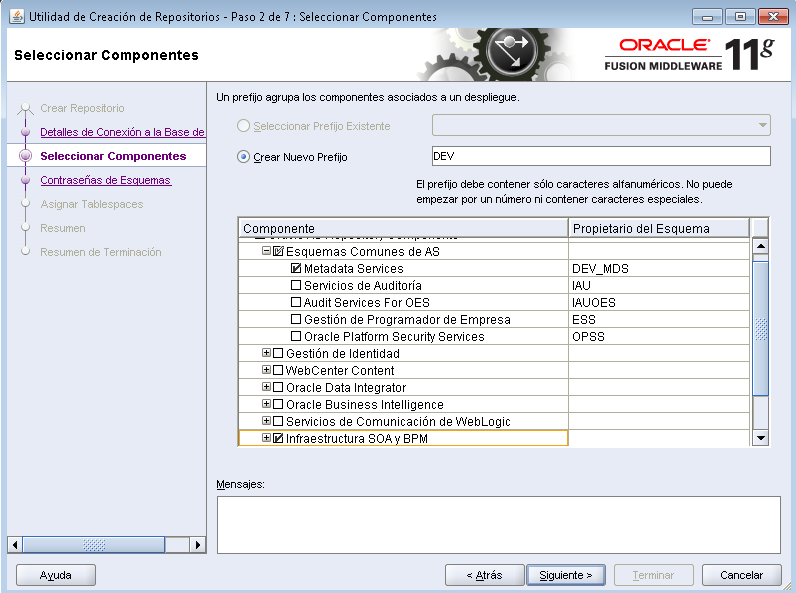The image size is (796, 593).
Task: Check Servicios de Comunicación de WebLogic checkbox
Action: 278,421
